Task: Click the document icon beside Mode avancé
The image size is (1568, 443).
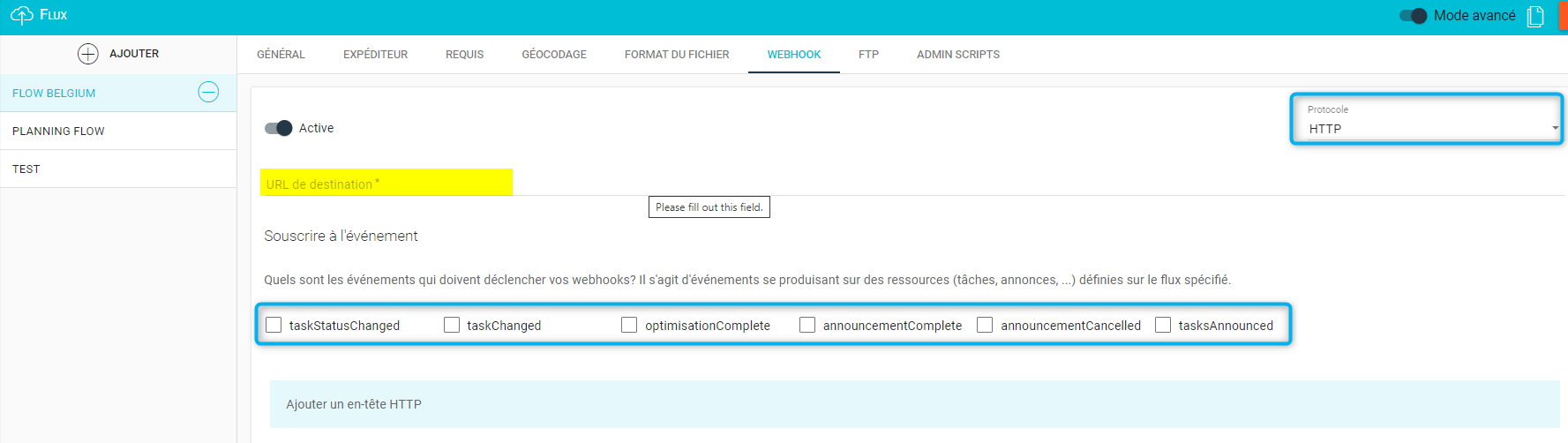Action: click(1535, 16)
